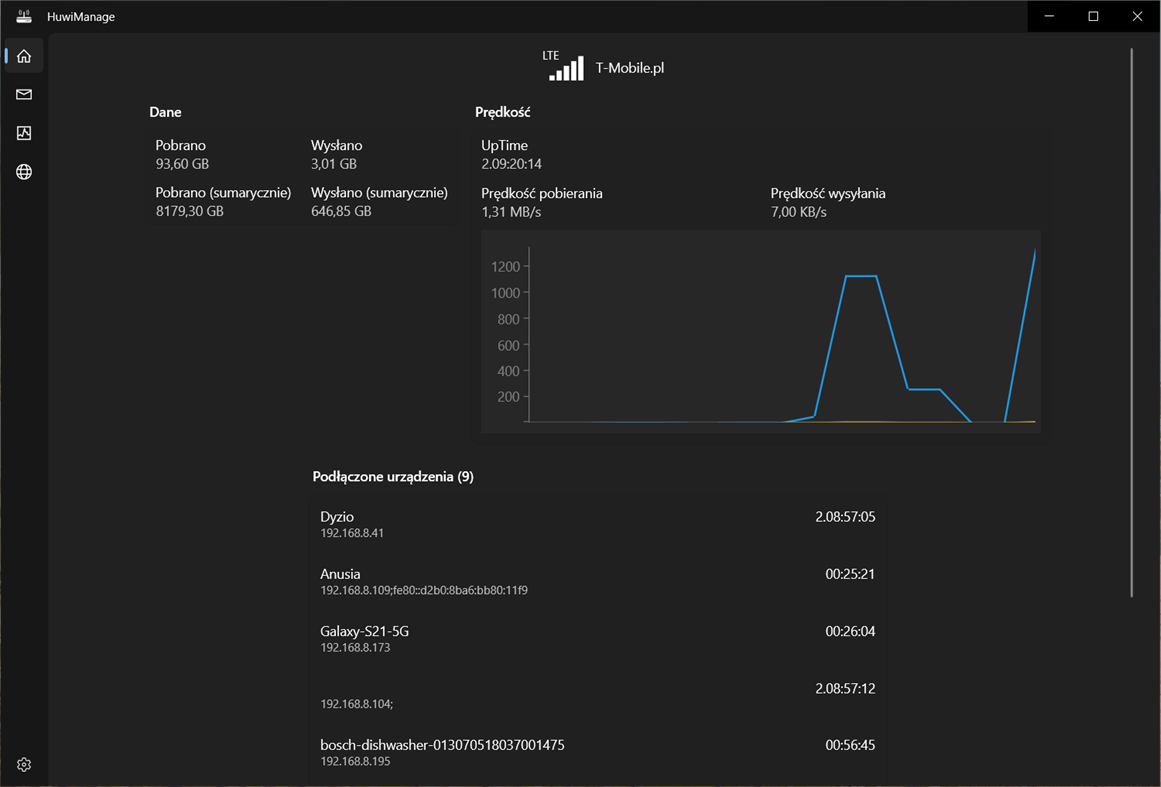Image resolution: width=1161 pixels, height=787 pixels.
Task: Open the SIM card panel icon
Action: (23, 132)
